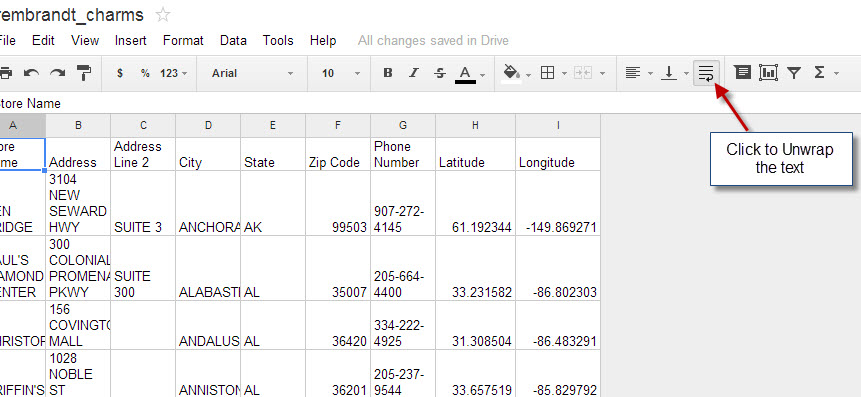Click the Insert comment icon
The width and height of the screenshot is (861, 397).
click(742, 72)
